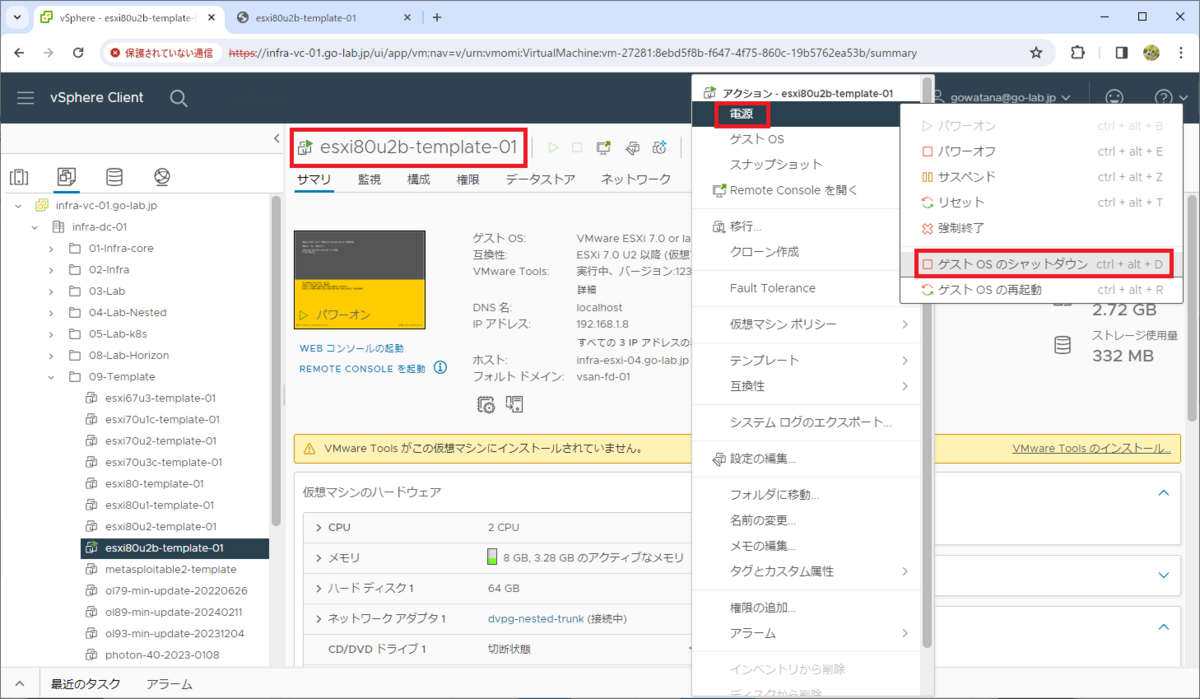The image size is (1200, 699).
Task: Switch to the ネットワーク tab
Action: [x=635, y=179]
